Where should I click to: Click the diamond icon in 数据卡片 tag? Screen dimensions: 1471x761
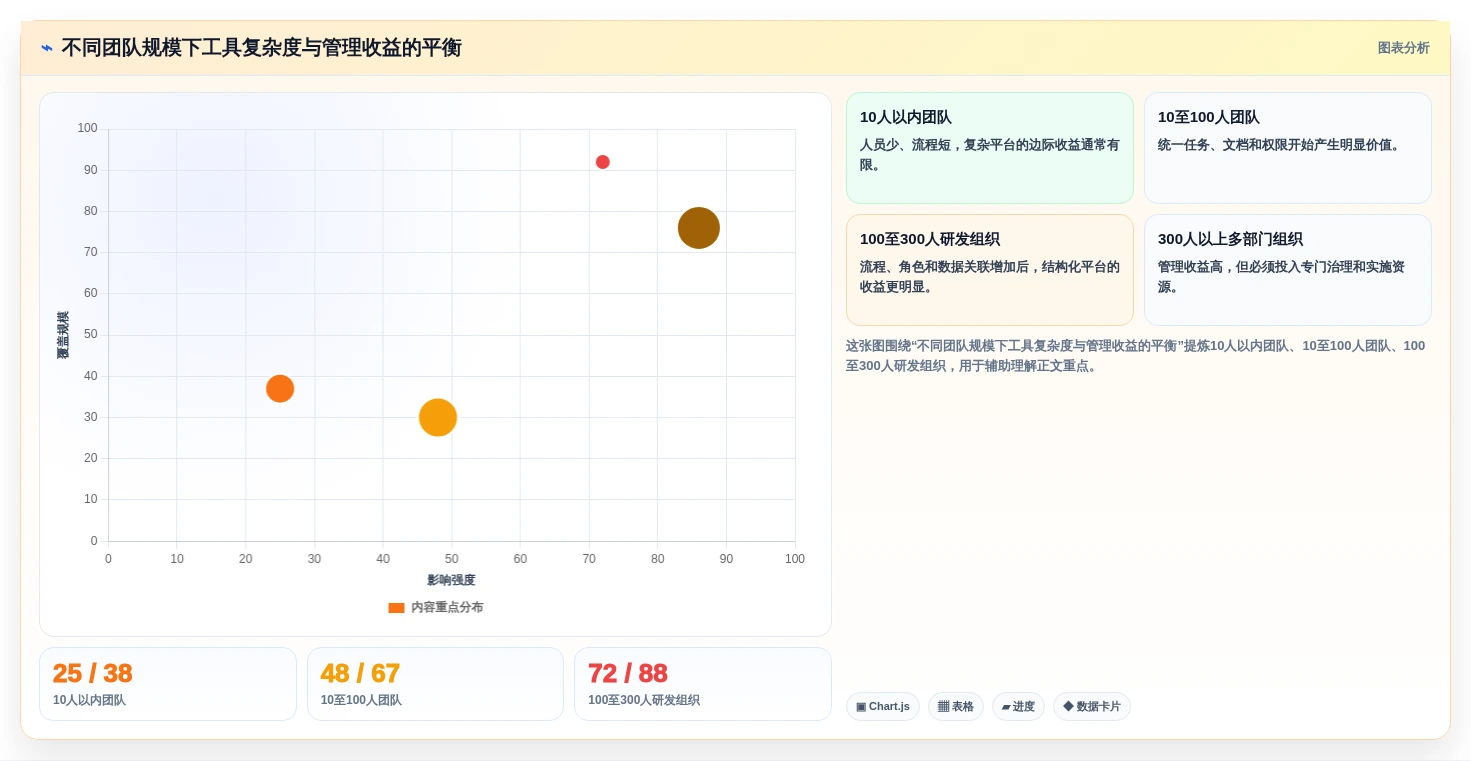tap(1068, 707)
